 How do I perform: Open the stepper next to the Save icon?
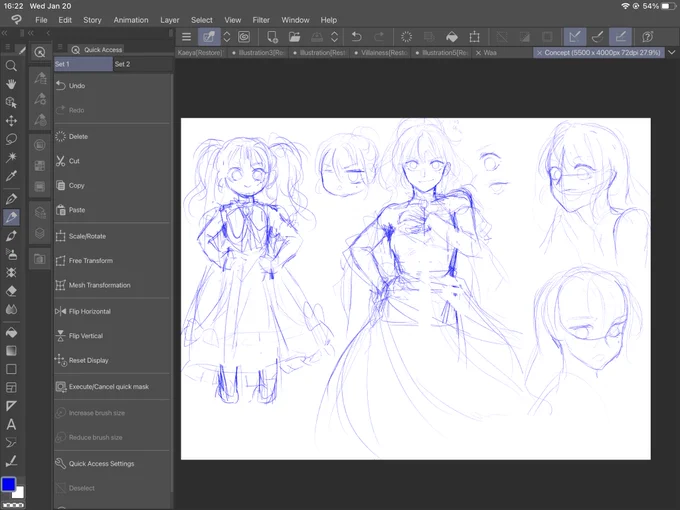tap(334, 37)
